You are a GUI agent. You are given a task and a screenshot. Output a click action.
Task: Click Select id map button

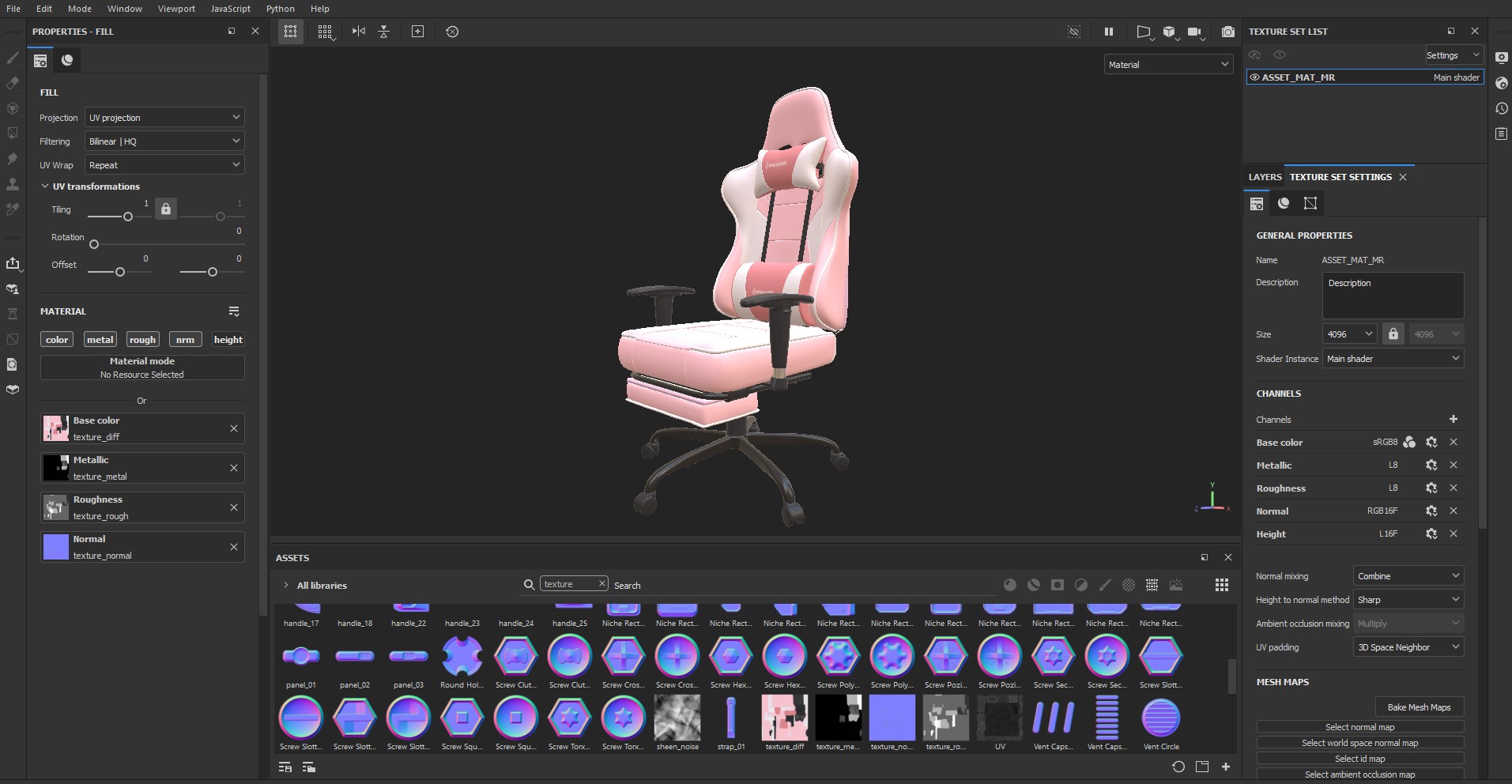click(x=1360, y=758)
